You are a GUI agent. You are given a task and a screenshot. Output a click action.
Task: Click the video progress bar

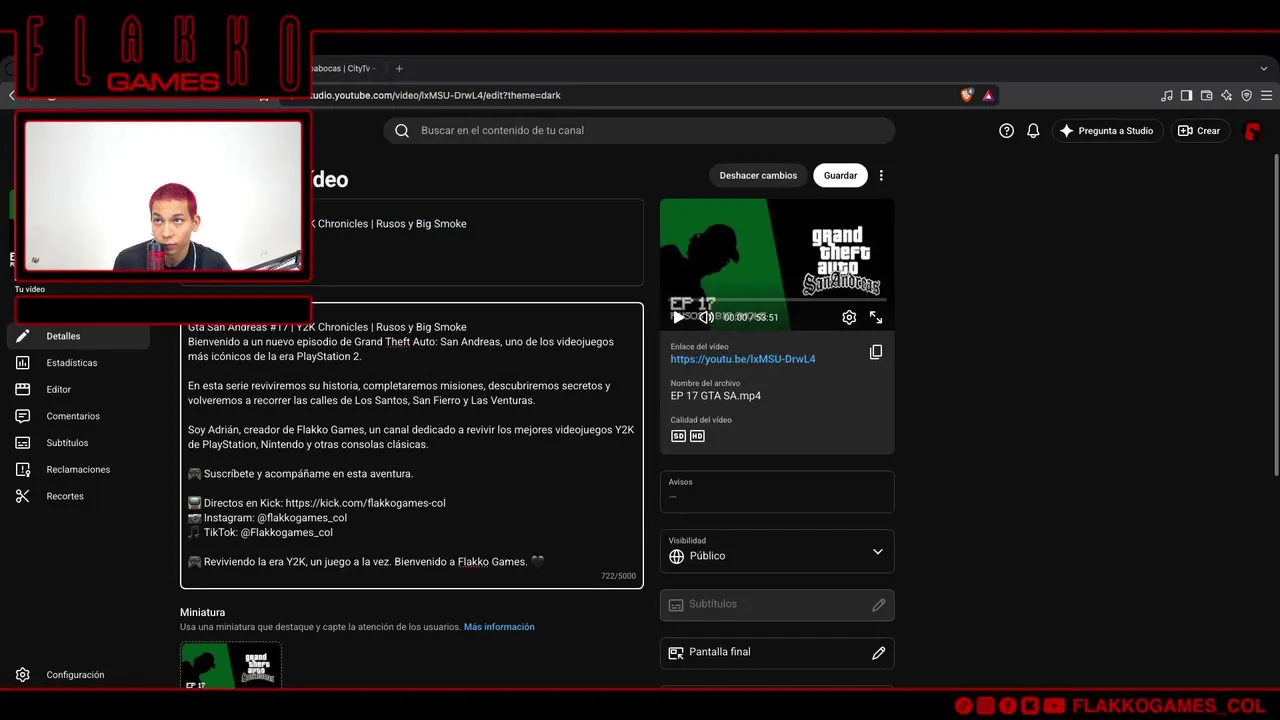click(777, 300)
